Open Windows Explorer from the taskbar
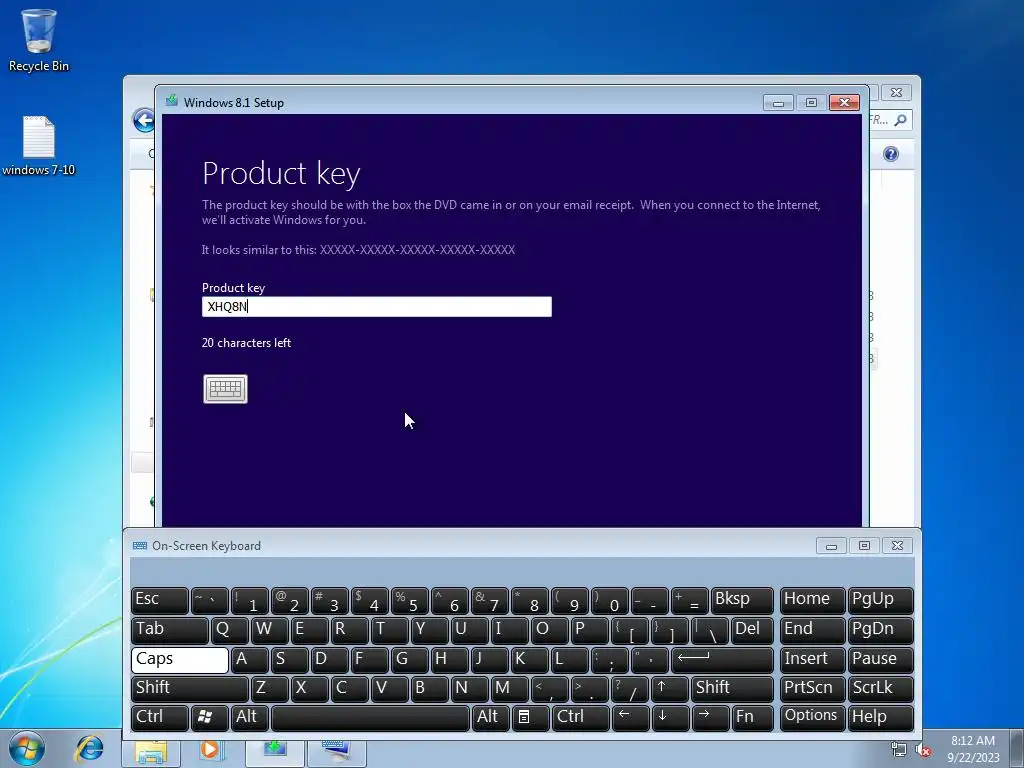 point(152,752)
